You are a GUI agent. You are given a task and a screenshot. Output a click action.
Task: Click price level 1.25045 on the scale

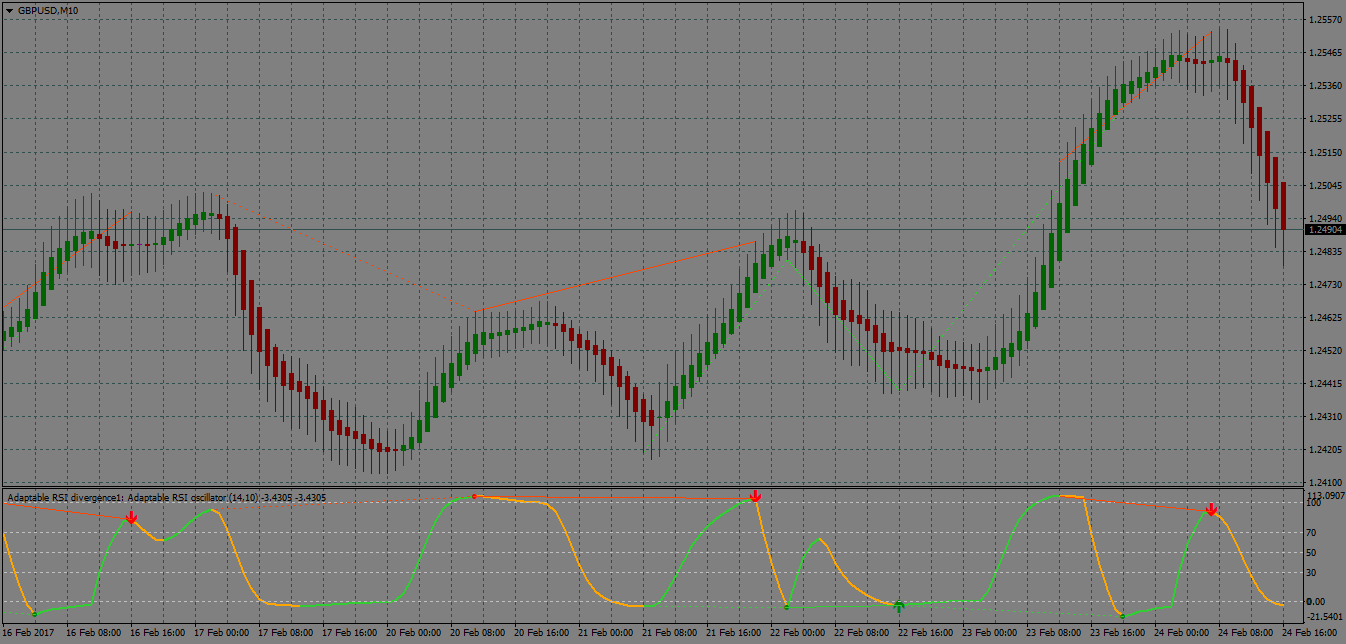pos(1325,186)
